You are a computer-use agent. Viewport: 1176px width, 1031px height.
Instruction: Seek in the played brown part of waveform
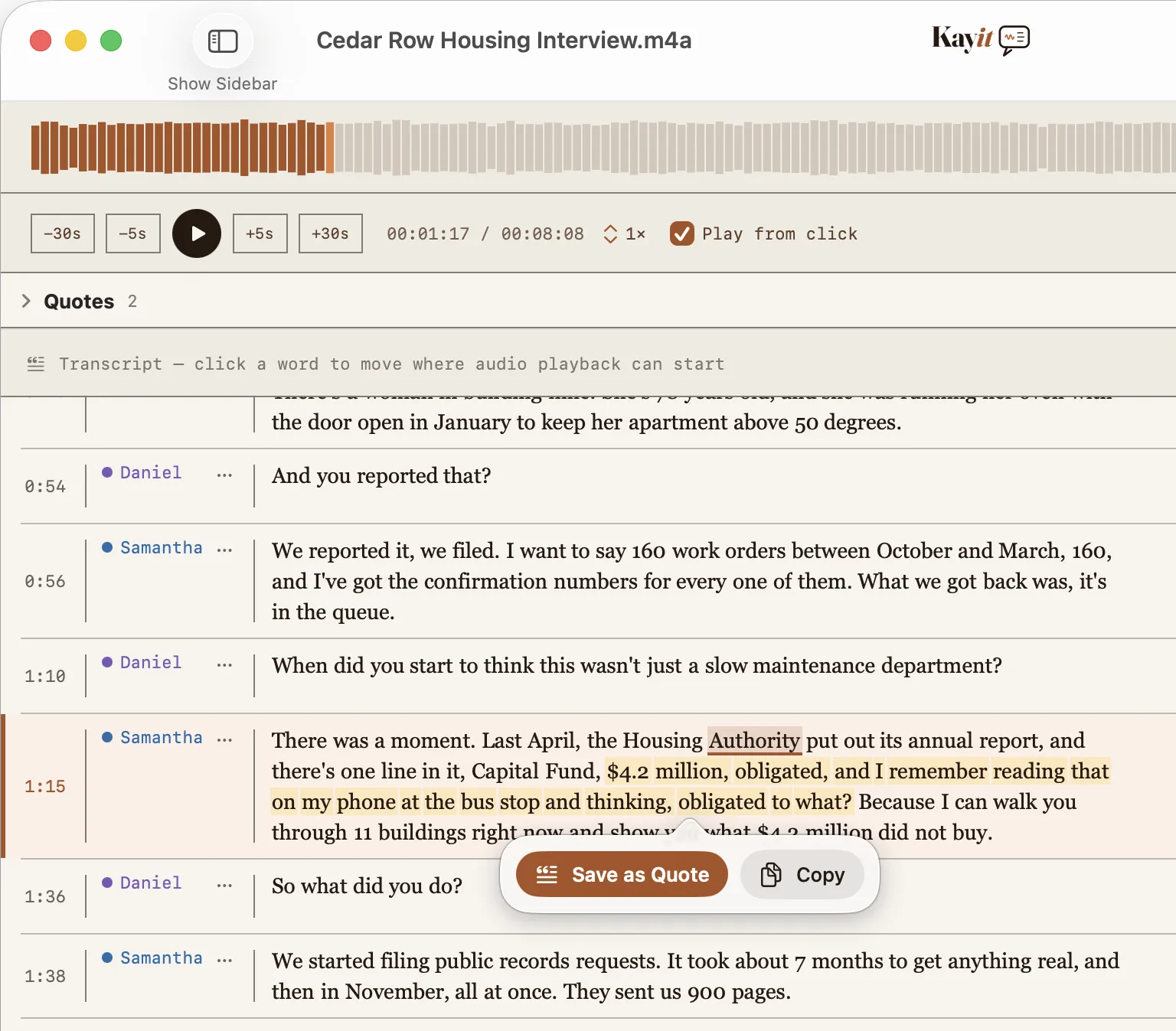coord(176,147)
